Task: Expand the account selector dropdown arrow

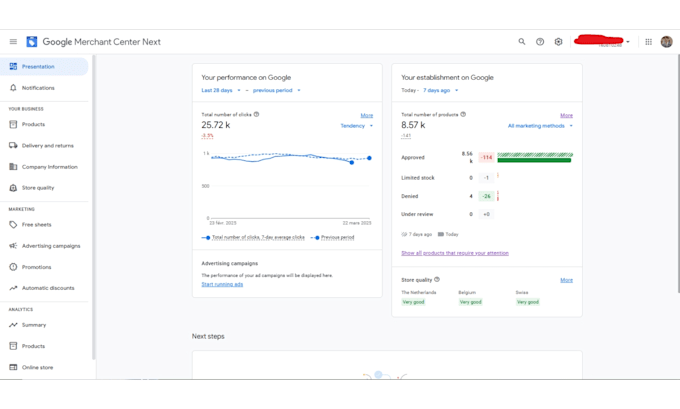Action: tap(628, 42)
